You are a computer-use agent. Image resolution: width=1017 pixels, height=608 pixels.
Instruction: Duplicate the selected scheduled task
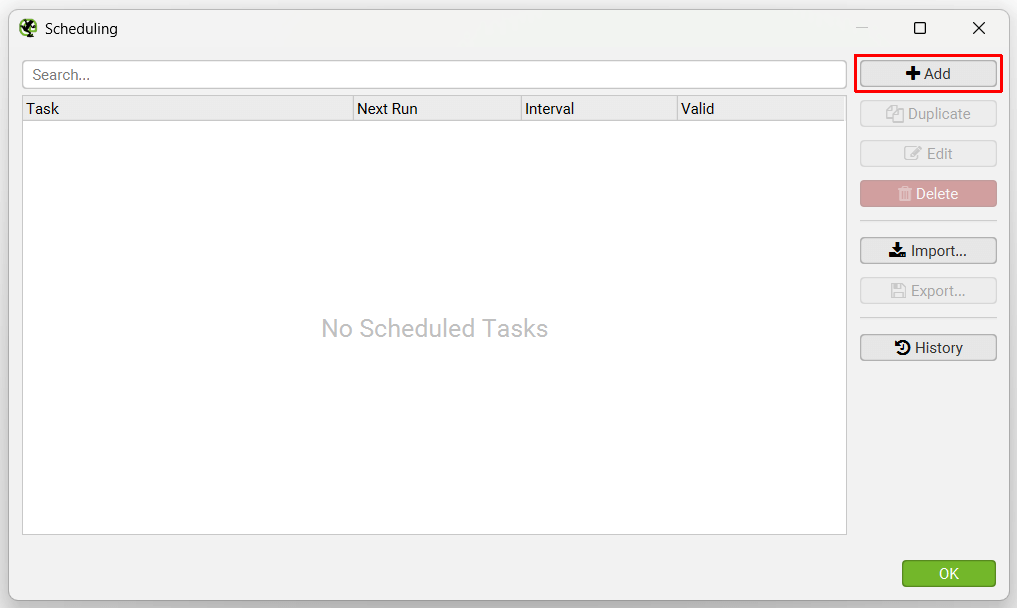tap(928, 113)
